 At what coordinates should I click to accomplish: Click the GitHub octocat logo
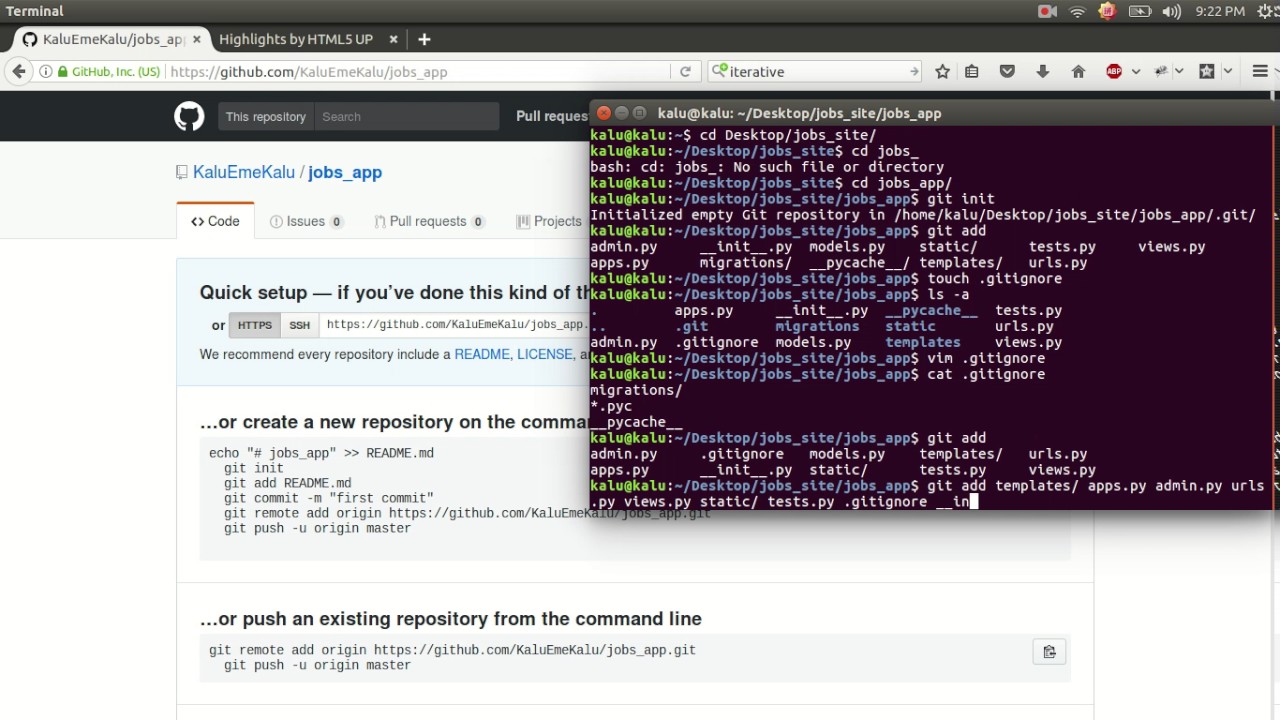[189, 116]
